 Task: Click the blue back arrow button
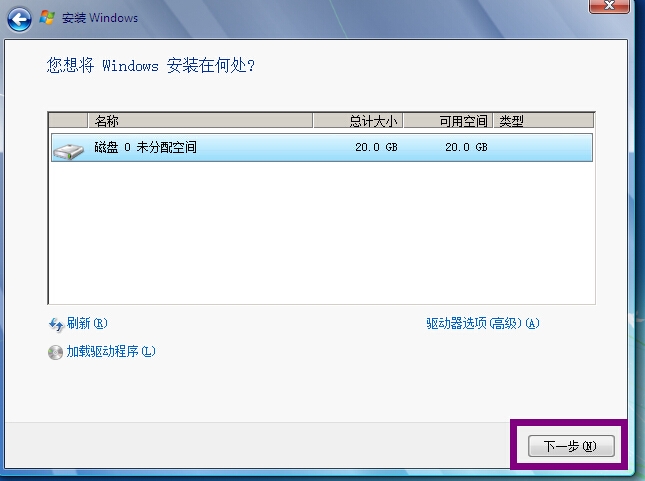19,19
